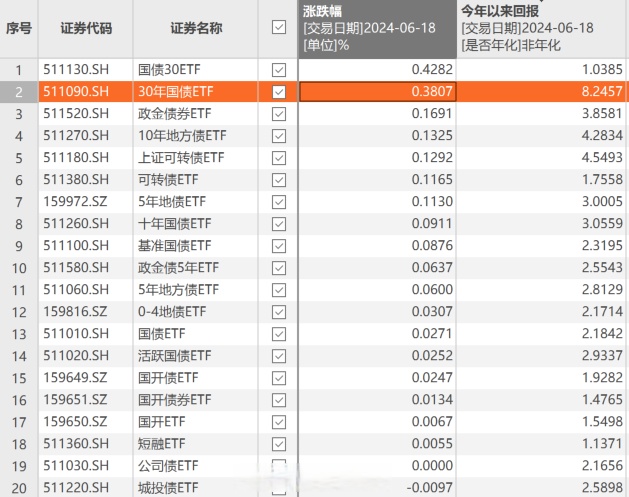Click code cell 511260.SH
The height and width of the screenshot is (497, 629).
click(x=85, y=224)
